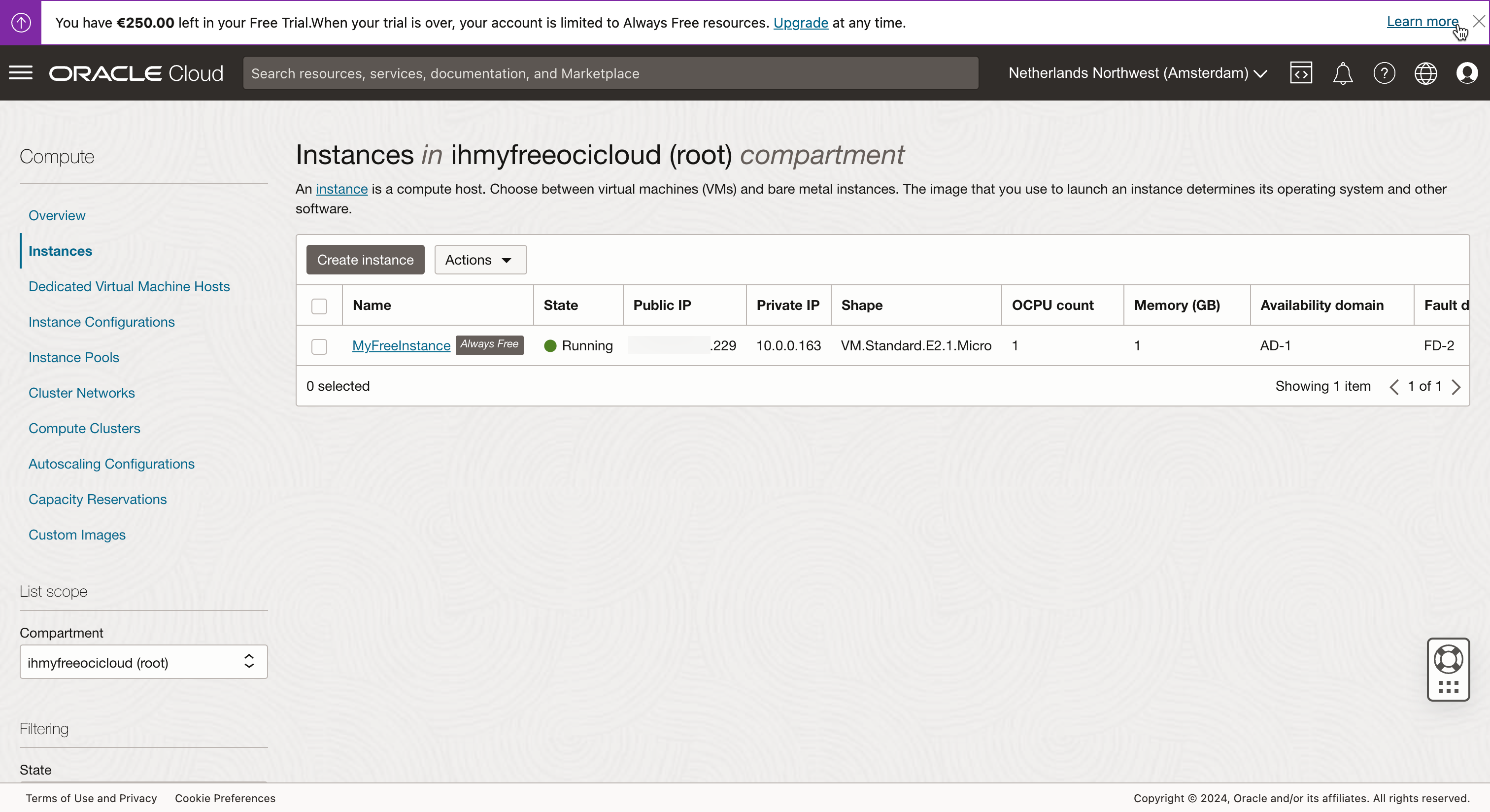The height and width of the screenshot is (812, 1490).
Task: Open the notifications bell
Action: pos(1343,73)
